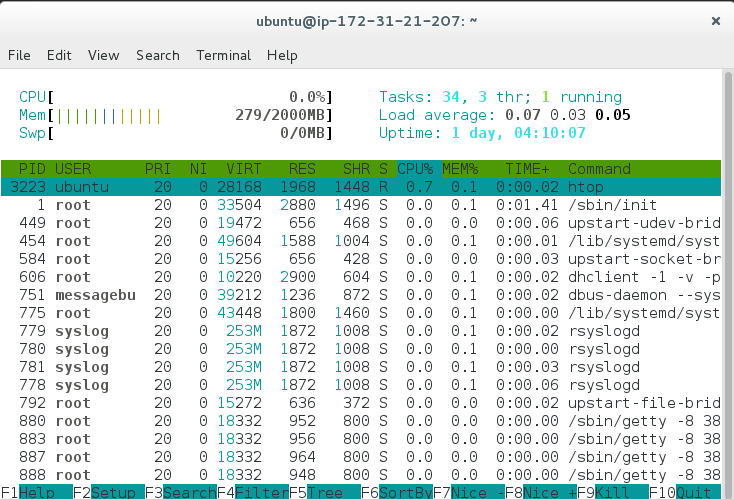
Task: Open the File menu
Action: point(19,55)
